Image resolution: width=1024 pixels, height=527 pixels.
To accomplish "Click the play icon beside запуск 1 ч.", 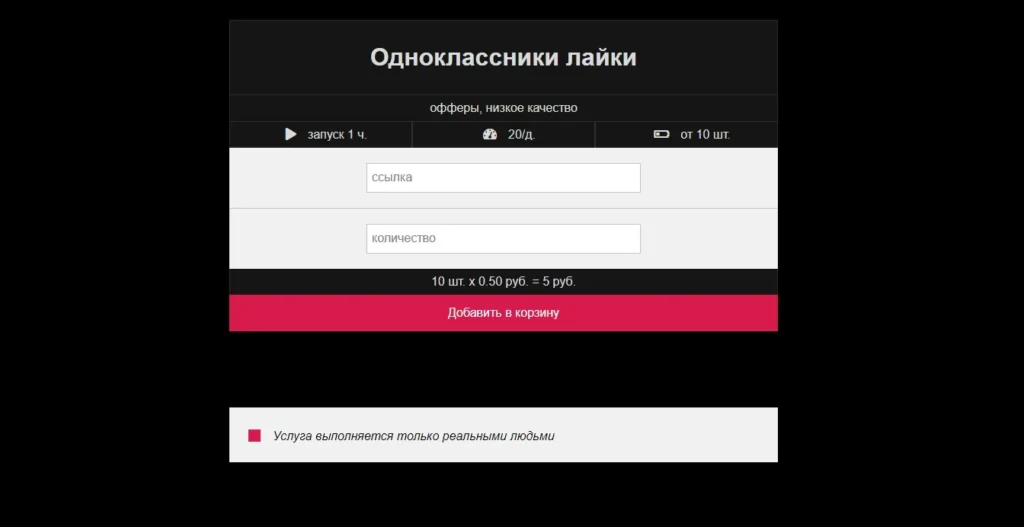I will (291, 135).
